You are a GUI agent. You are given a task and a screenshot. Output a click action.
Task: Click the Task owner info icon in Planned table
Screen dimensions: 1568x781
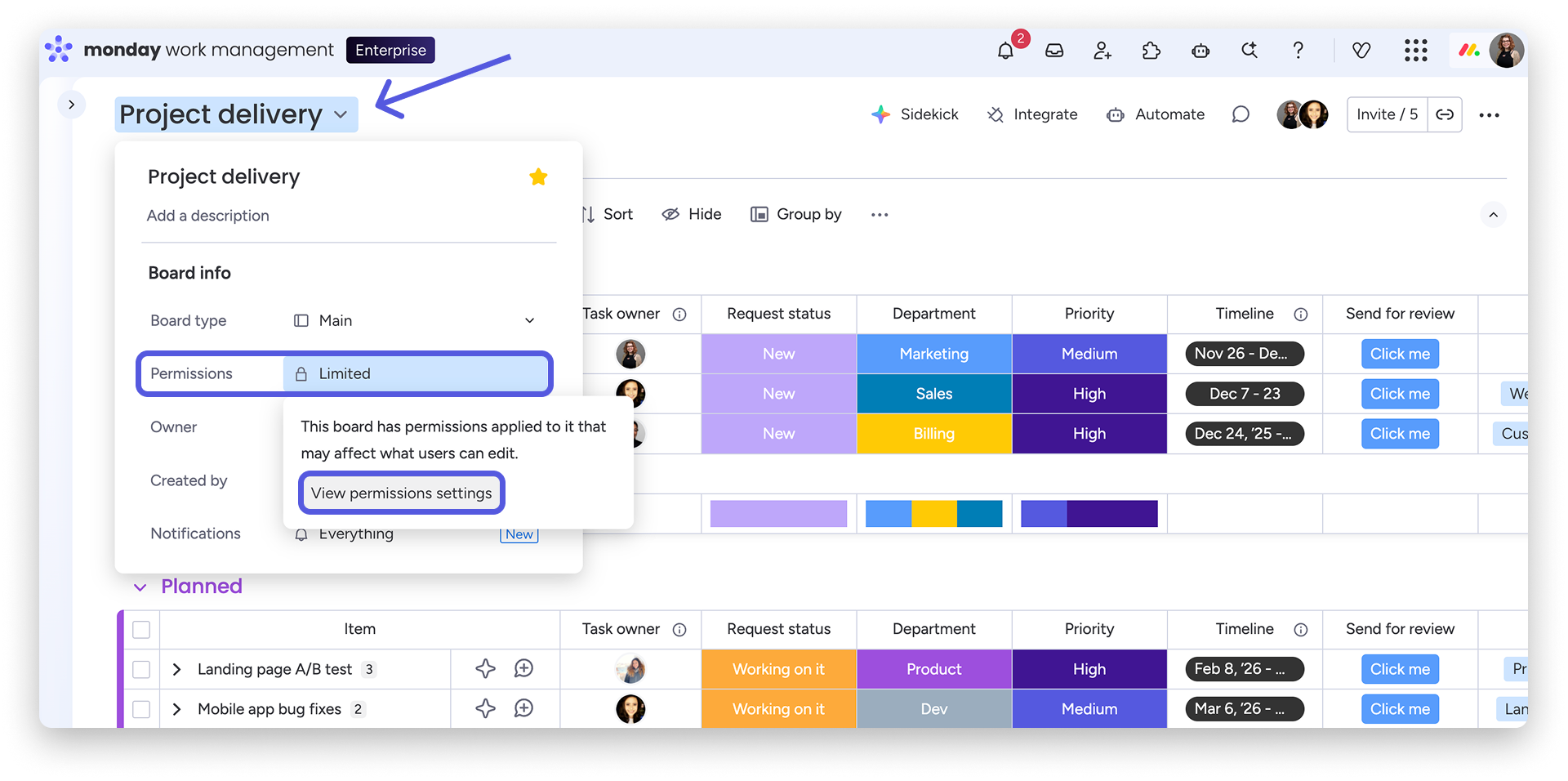(x=679, y=630)
